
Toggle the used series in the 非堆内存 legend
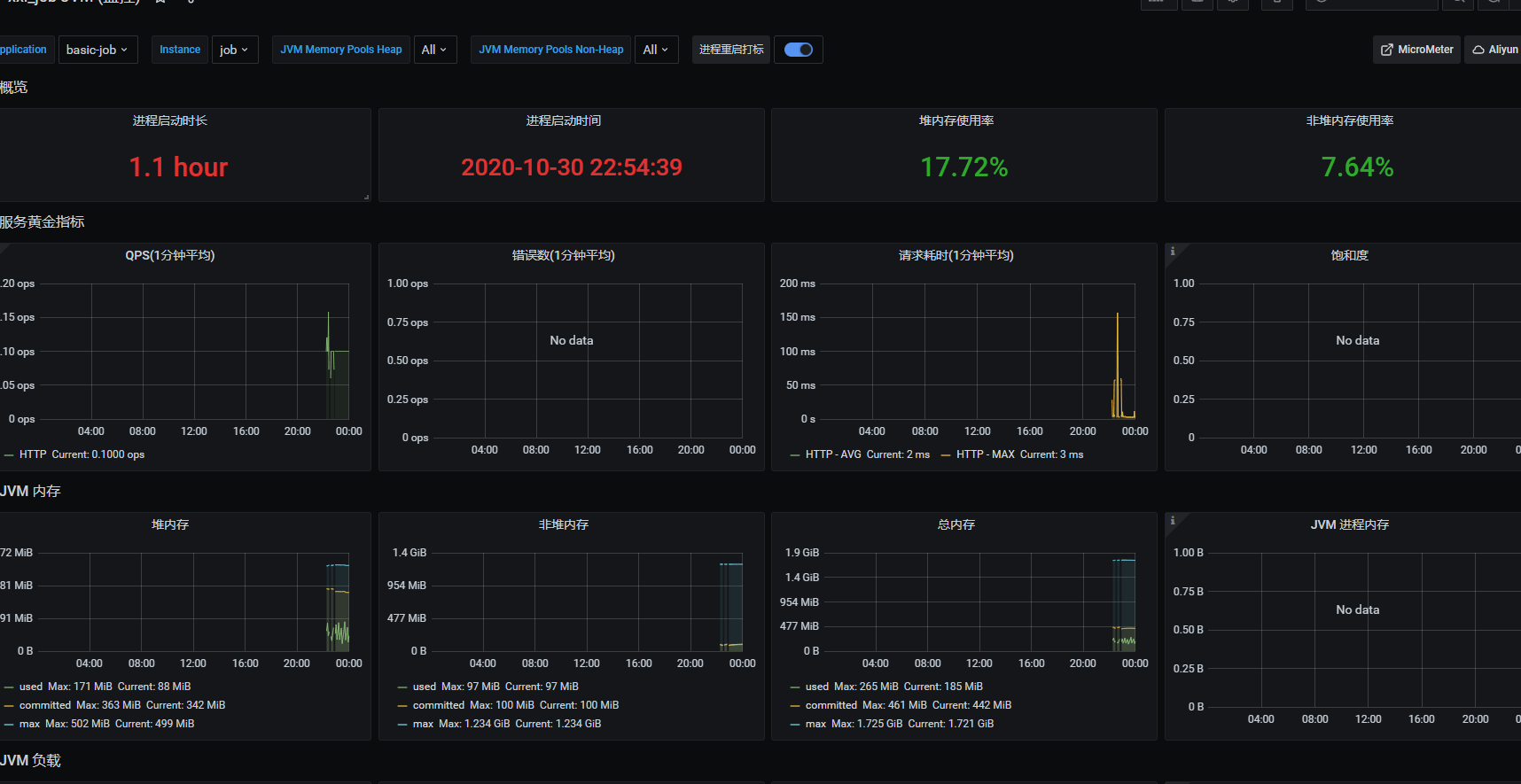(425, 687)
